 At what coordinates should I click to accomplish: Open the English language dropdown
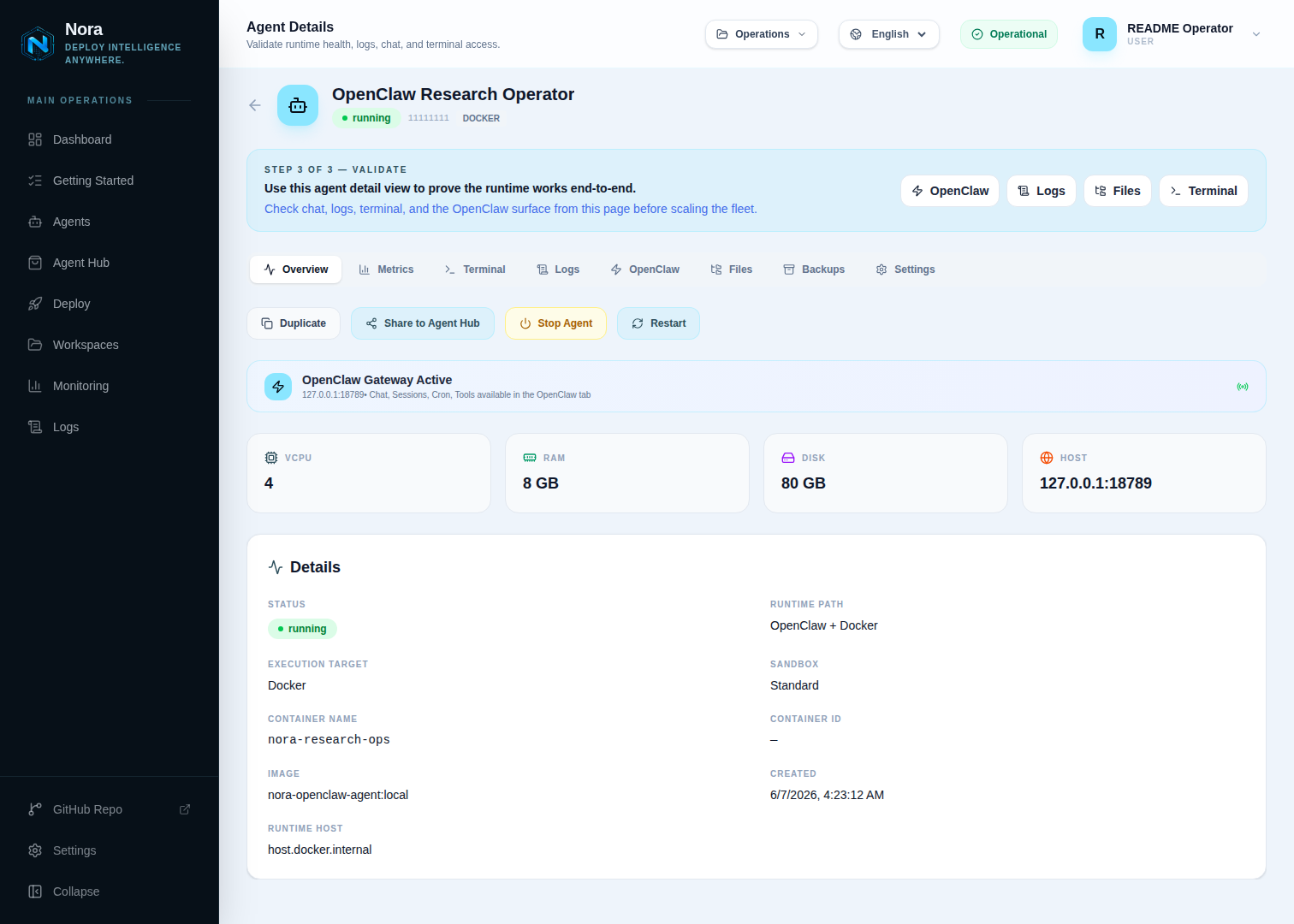point(889,34)
